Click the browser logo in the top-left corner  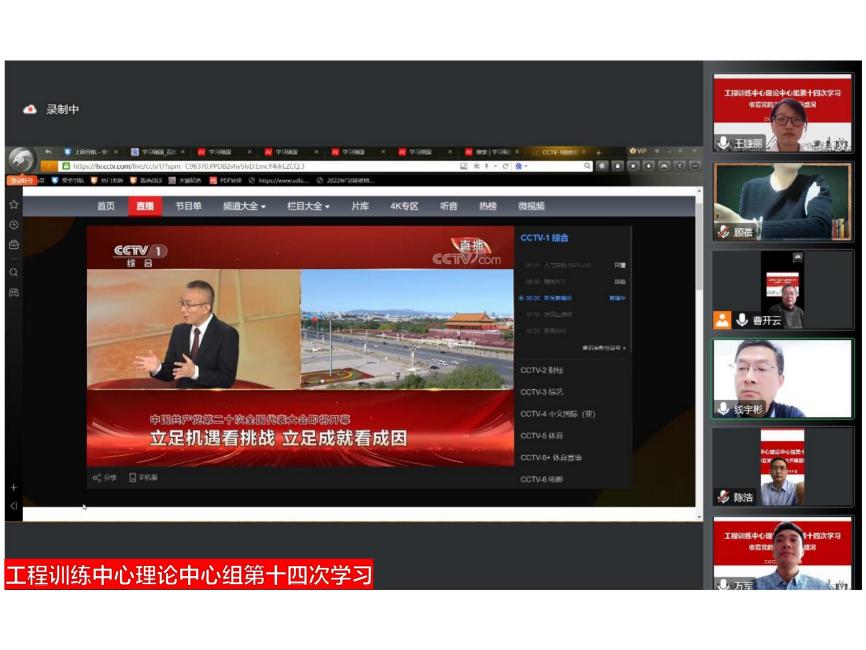pos(21,159)
